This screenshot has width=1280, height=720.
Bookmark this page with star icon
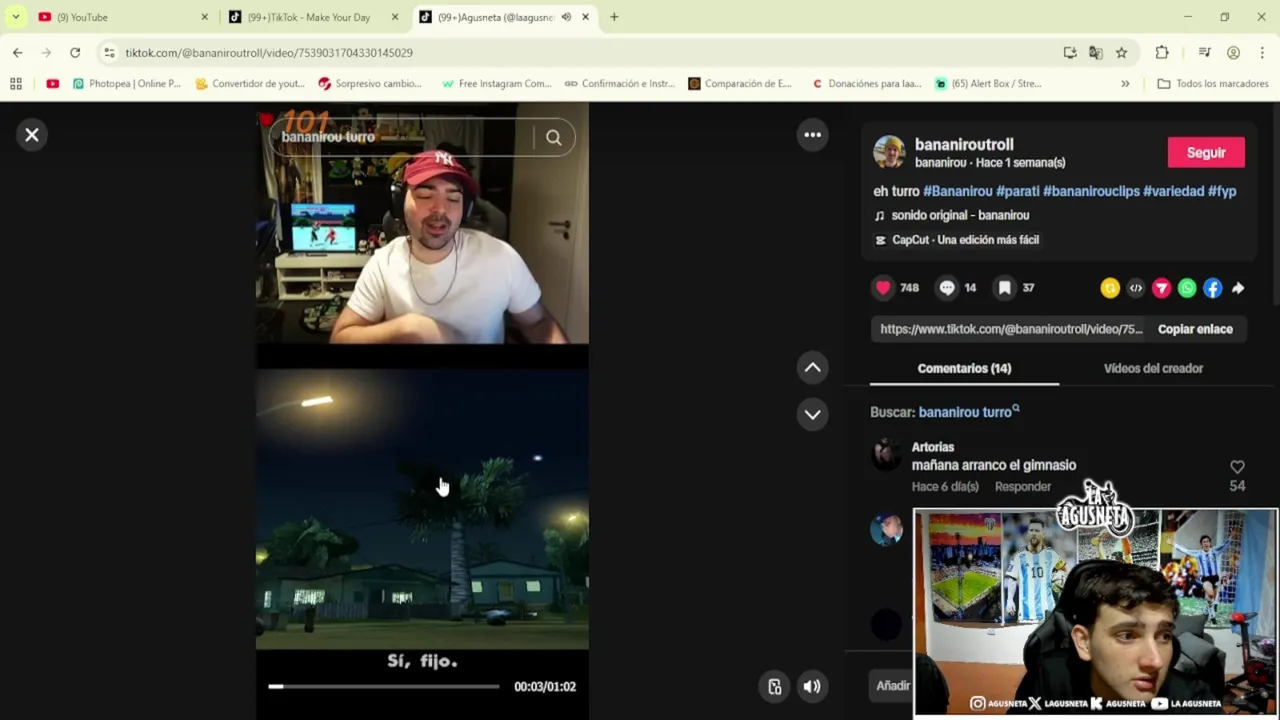[x=1121, y=53]
